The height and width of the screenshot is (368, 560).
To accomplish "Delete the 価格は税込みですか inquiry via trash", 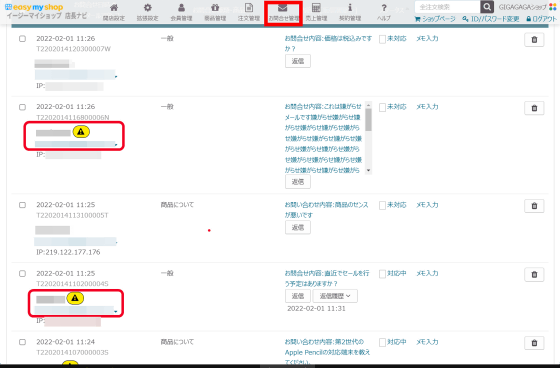I will click(534, 40).
